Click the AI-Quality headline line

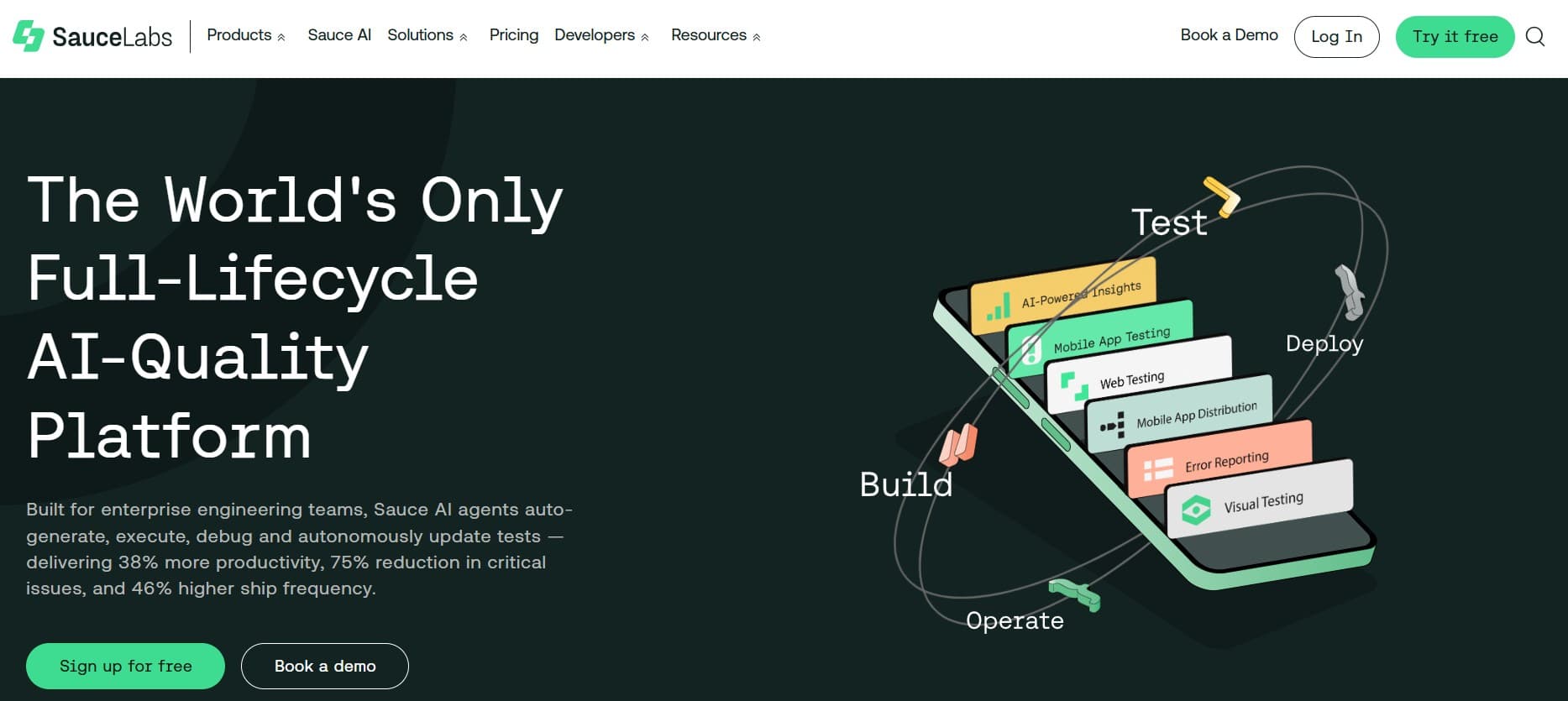pos(198,357)
